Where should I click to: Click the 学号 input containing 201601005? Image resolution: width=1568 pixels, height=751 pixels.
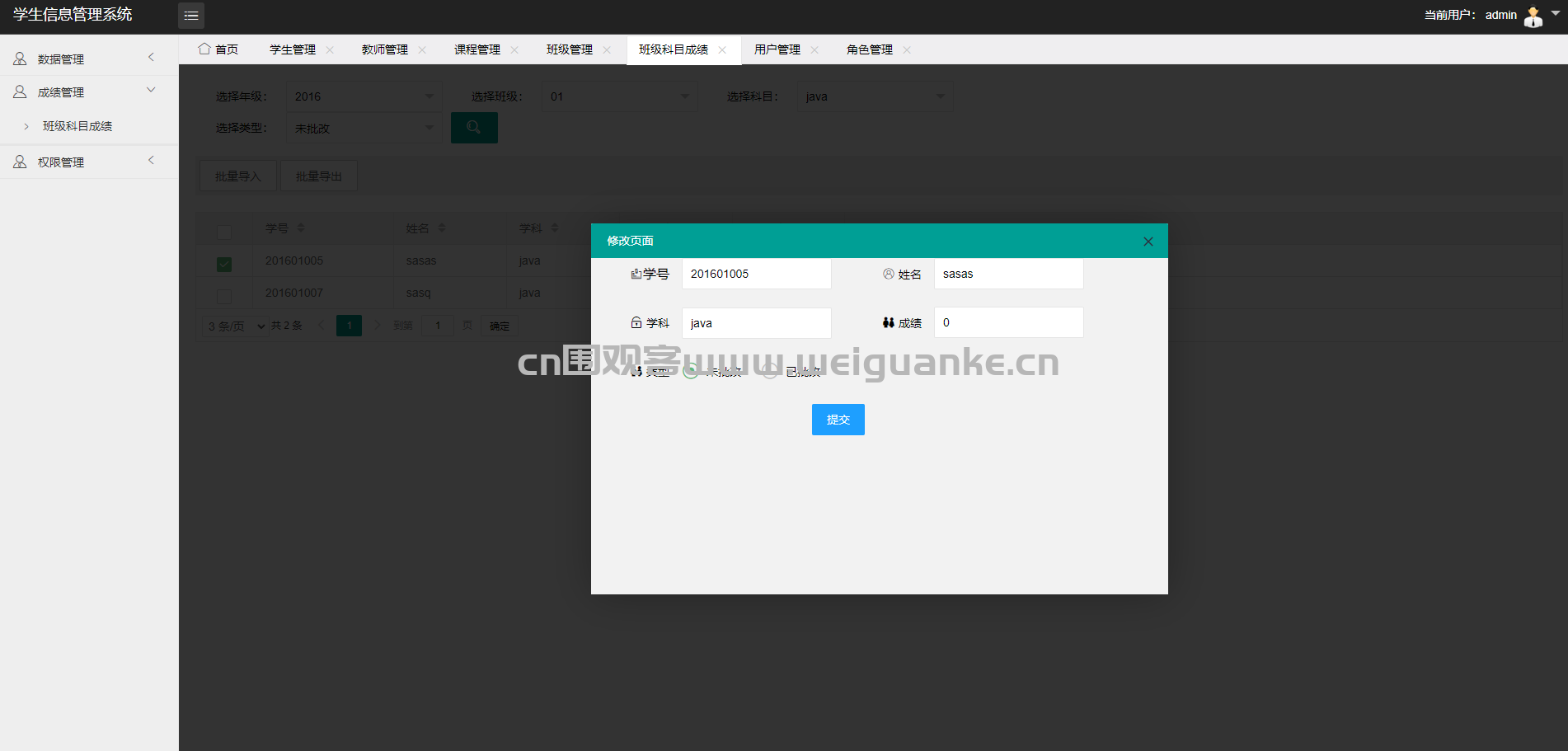(x=757, y=274)
